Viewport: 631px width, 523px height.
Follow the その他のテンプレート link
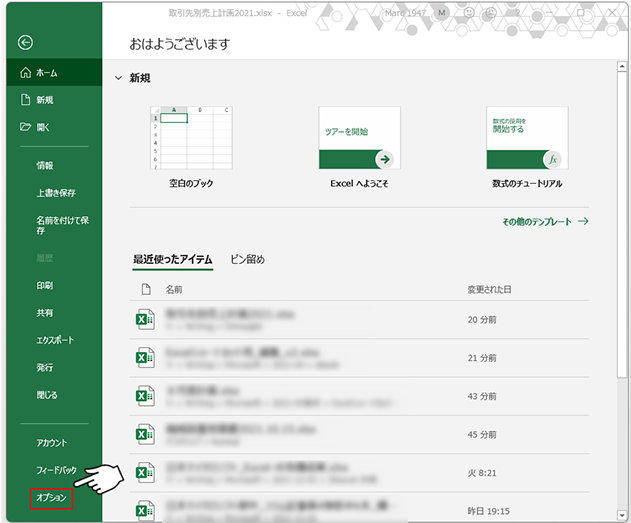click(x=545, y=222)
